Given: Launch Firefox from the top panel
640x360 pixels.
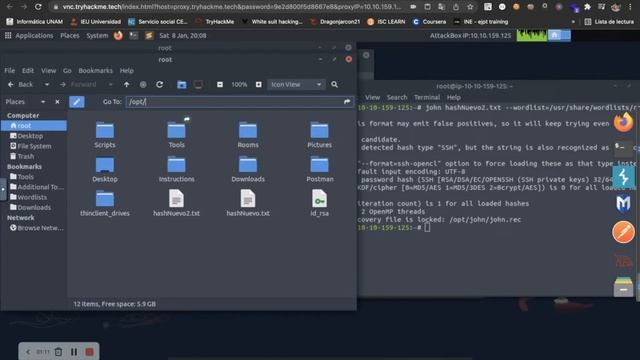Looking at the screenshot, I should 118,36.
